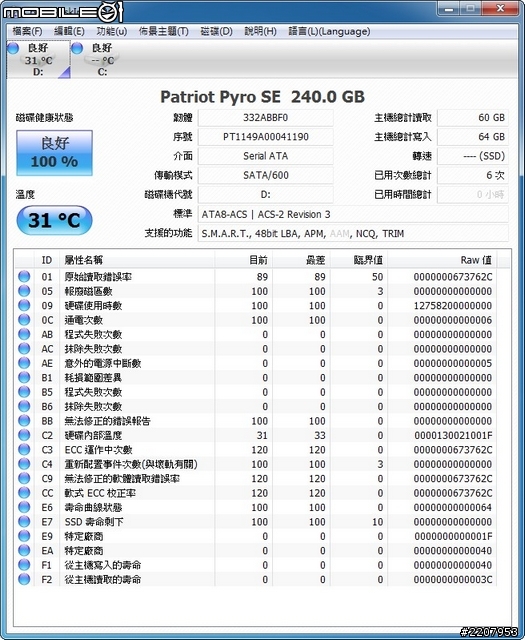This screenshot has height=640, width=525.
Task: Click the status icon of attribute AC
Action: 24,349
